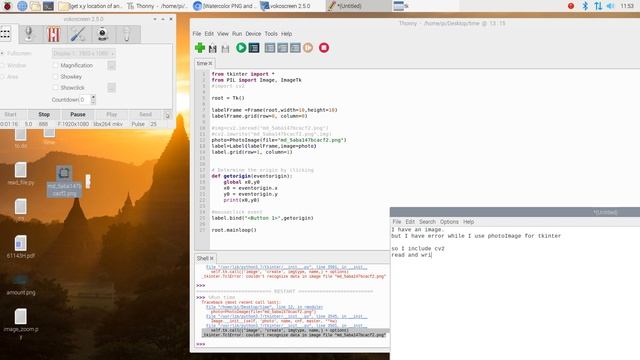Click the green New file plus icon in Thonny

(200, 48)
